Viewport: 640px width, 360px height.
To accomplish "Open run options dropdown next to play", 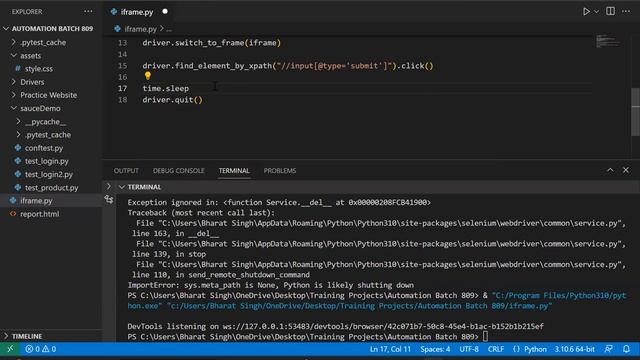I will (596, 12).
